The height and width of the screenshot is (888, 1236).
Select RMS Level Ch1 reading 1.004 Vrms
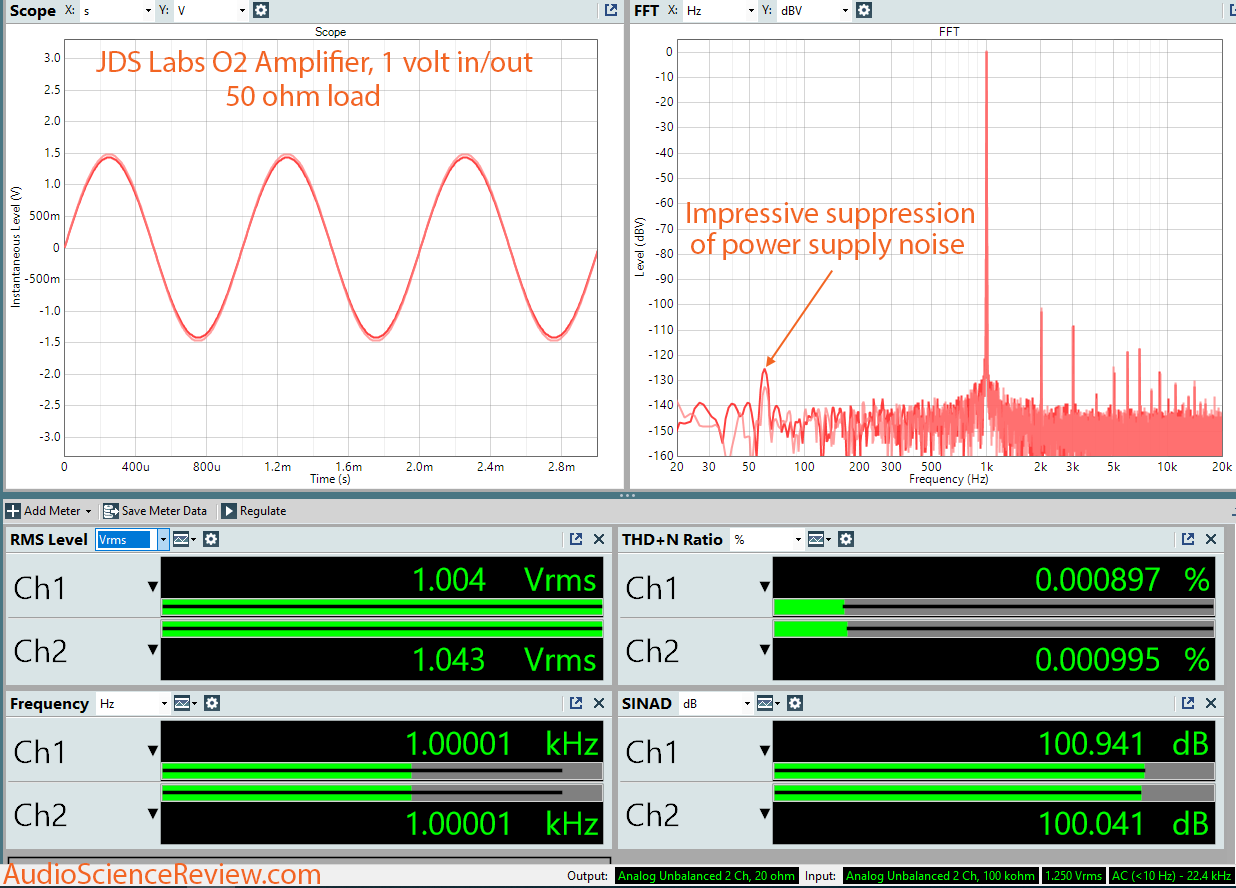(x=505, y=579)
